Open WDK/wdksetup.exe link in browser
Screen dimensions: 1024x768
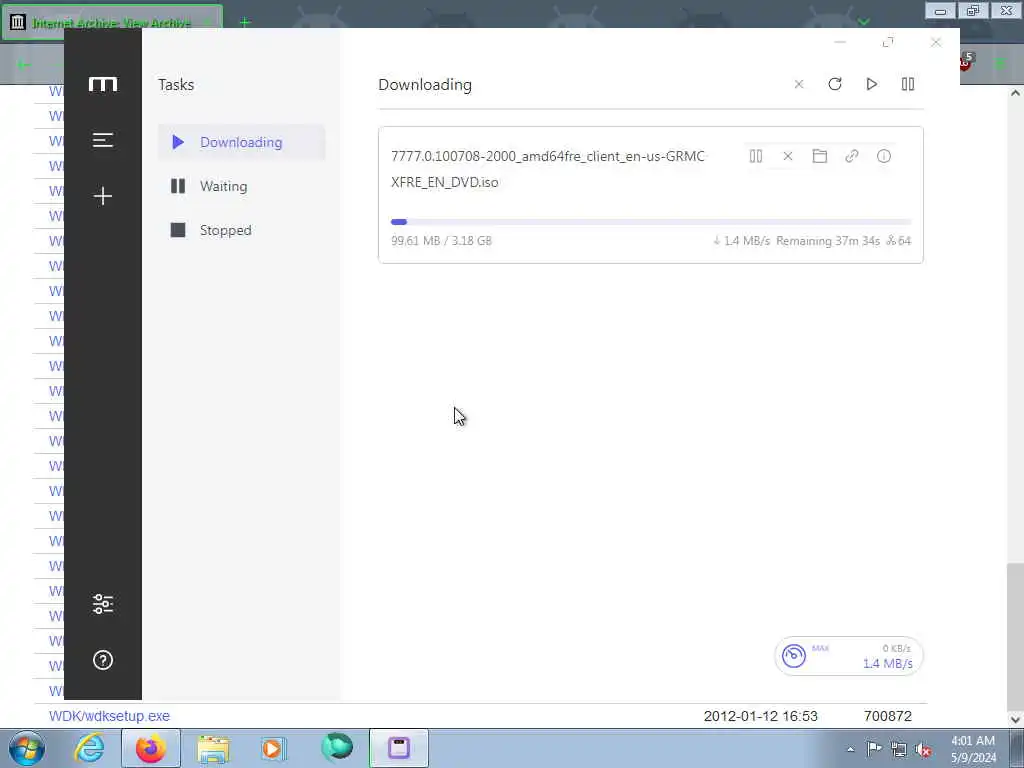(x=109, y=716)
